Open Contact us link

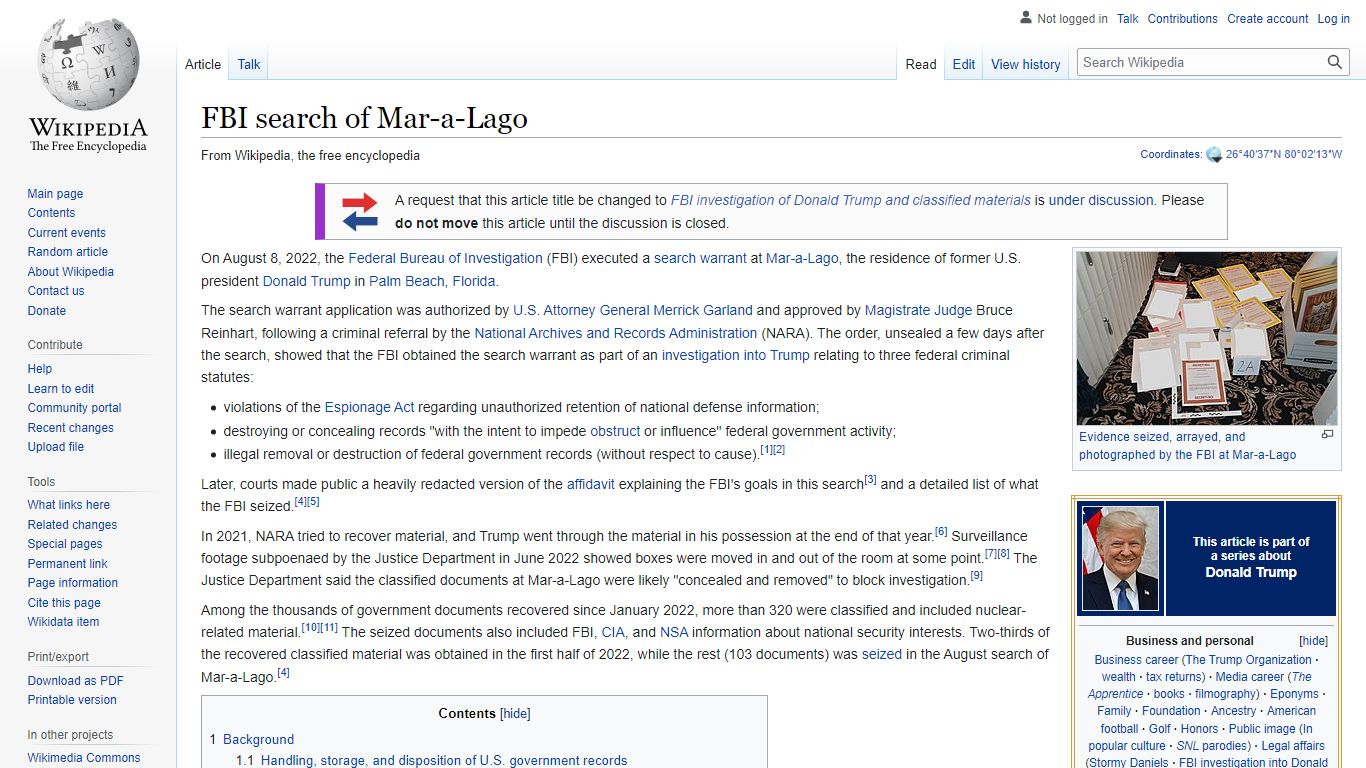55,291
